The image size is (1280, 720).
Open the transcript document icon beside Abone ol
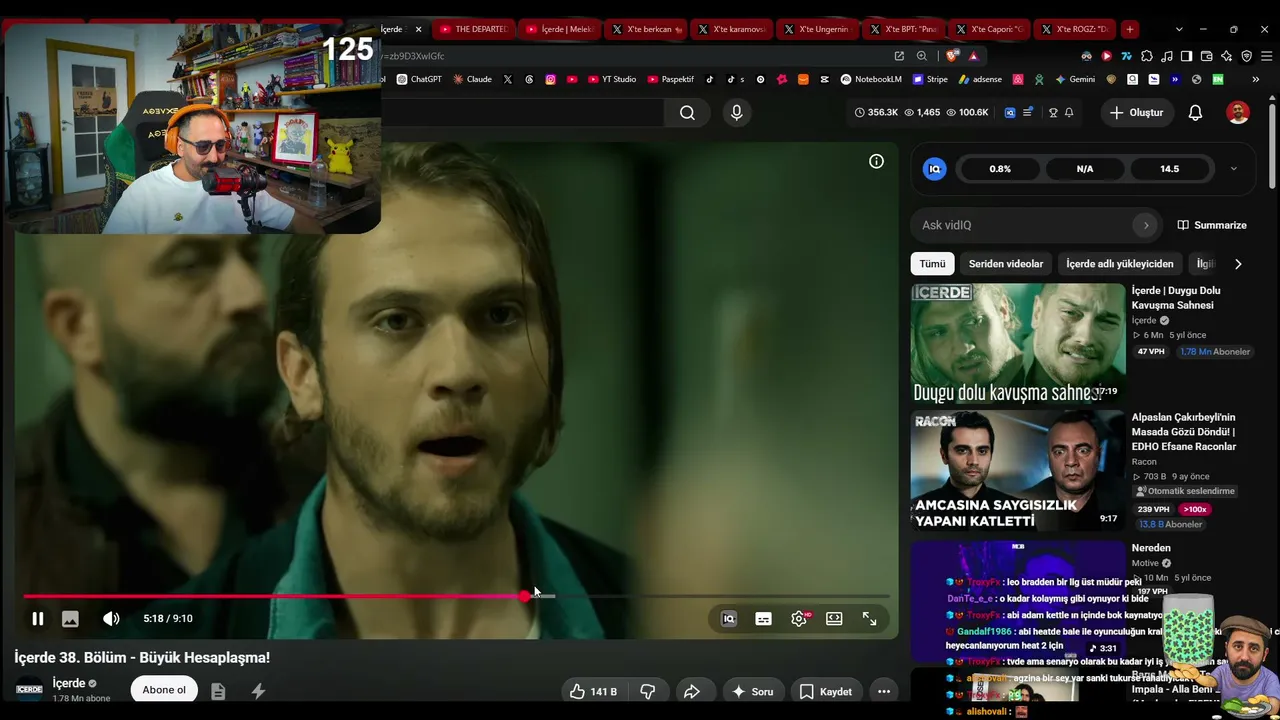(218, 691)
